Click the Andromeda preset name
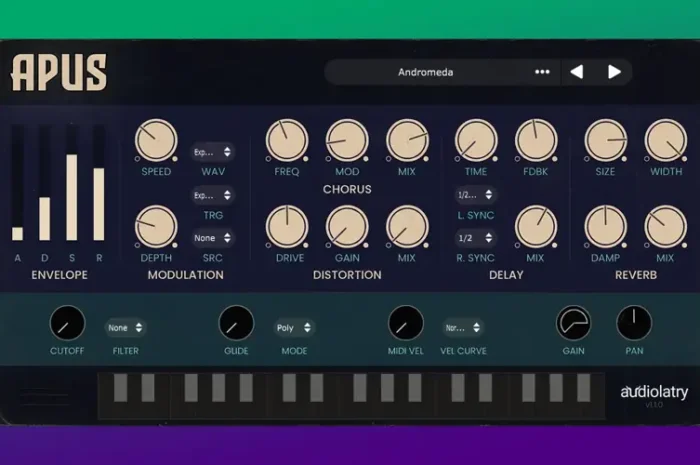Viewport: 700px width, 465px height. pyautogui.click(x=425, y=72)
